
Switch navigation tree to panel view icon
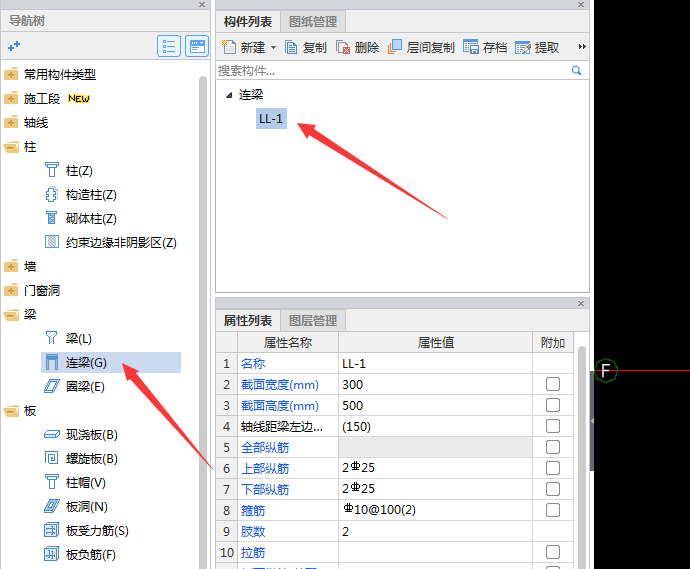tap(197, 46)
